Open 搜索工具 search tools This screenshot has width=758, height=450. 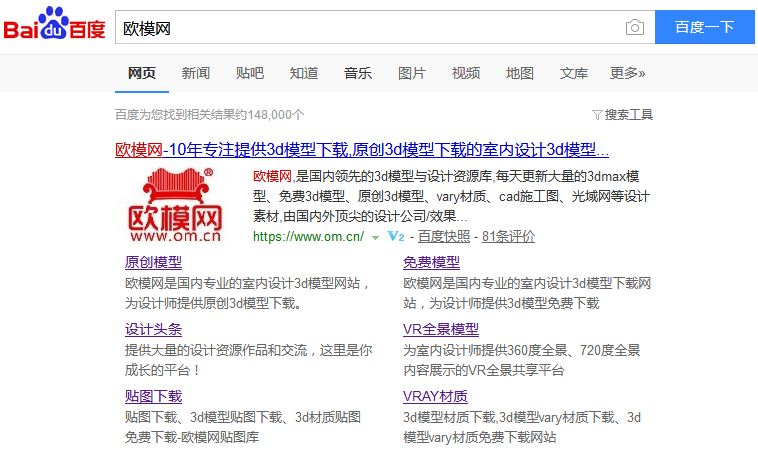628,115
